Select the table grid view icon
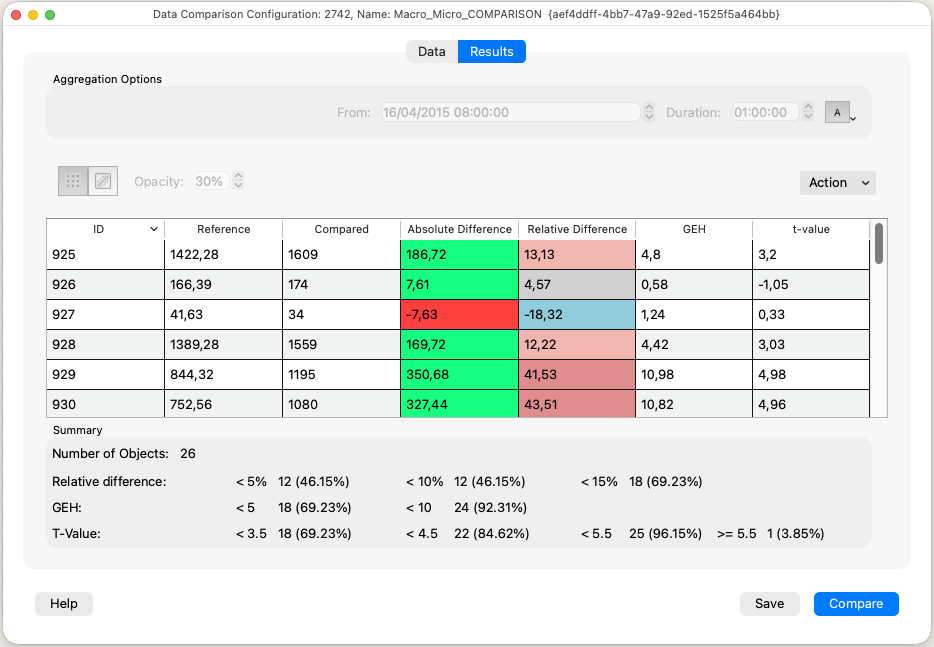This screenshot has width=934, height=647. coord(73,181)
